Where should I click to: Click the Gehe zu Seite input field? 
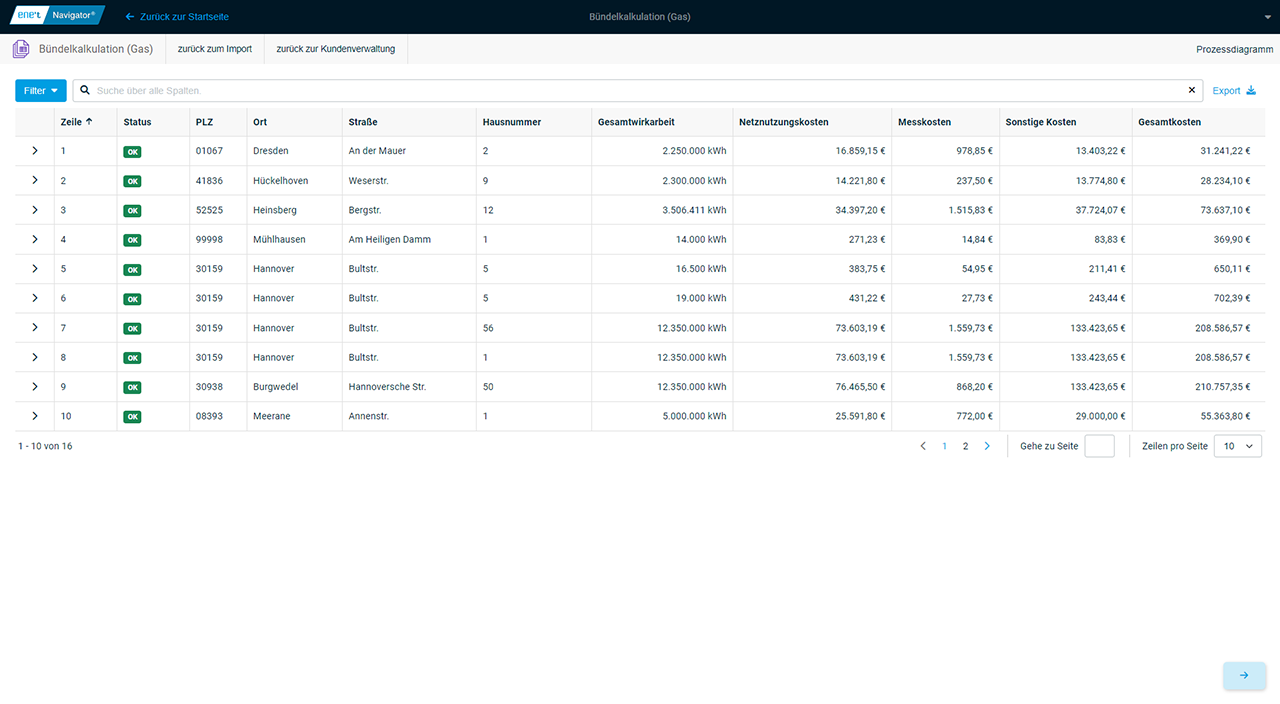coord(1099,447)
